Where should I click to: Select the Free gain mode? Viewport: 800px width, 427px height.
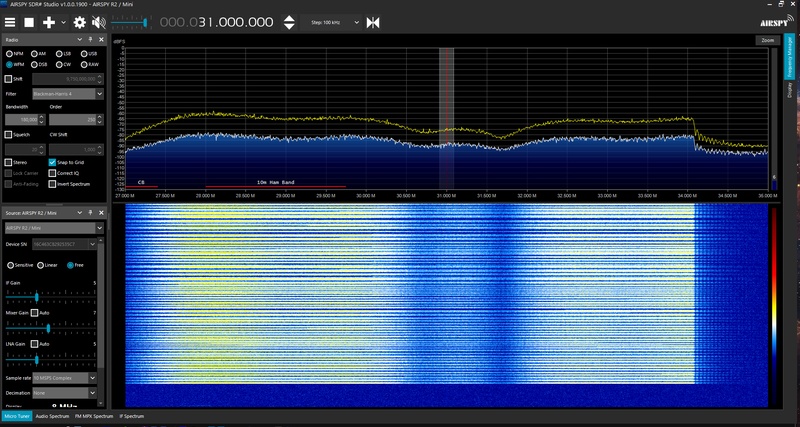pos(75,265)
